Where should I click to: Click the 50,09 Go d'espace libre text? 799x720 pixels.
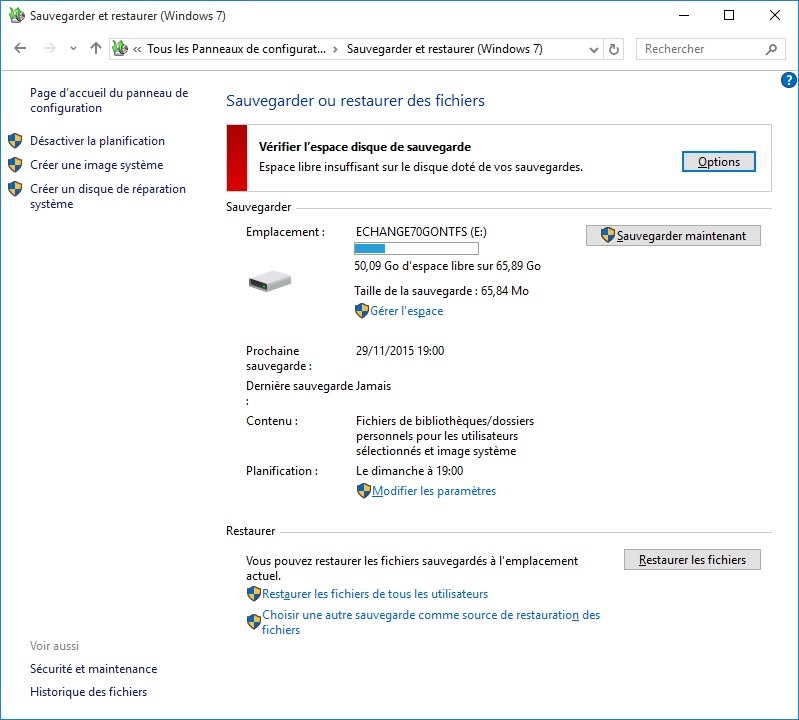click(x=447, y=265)
